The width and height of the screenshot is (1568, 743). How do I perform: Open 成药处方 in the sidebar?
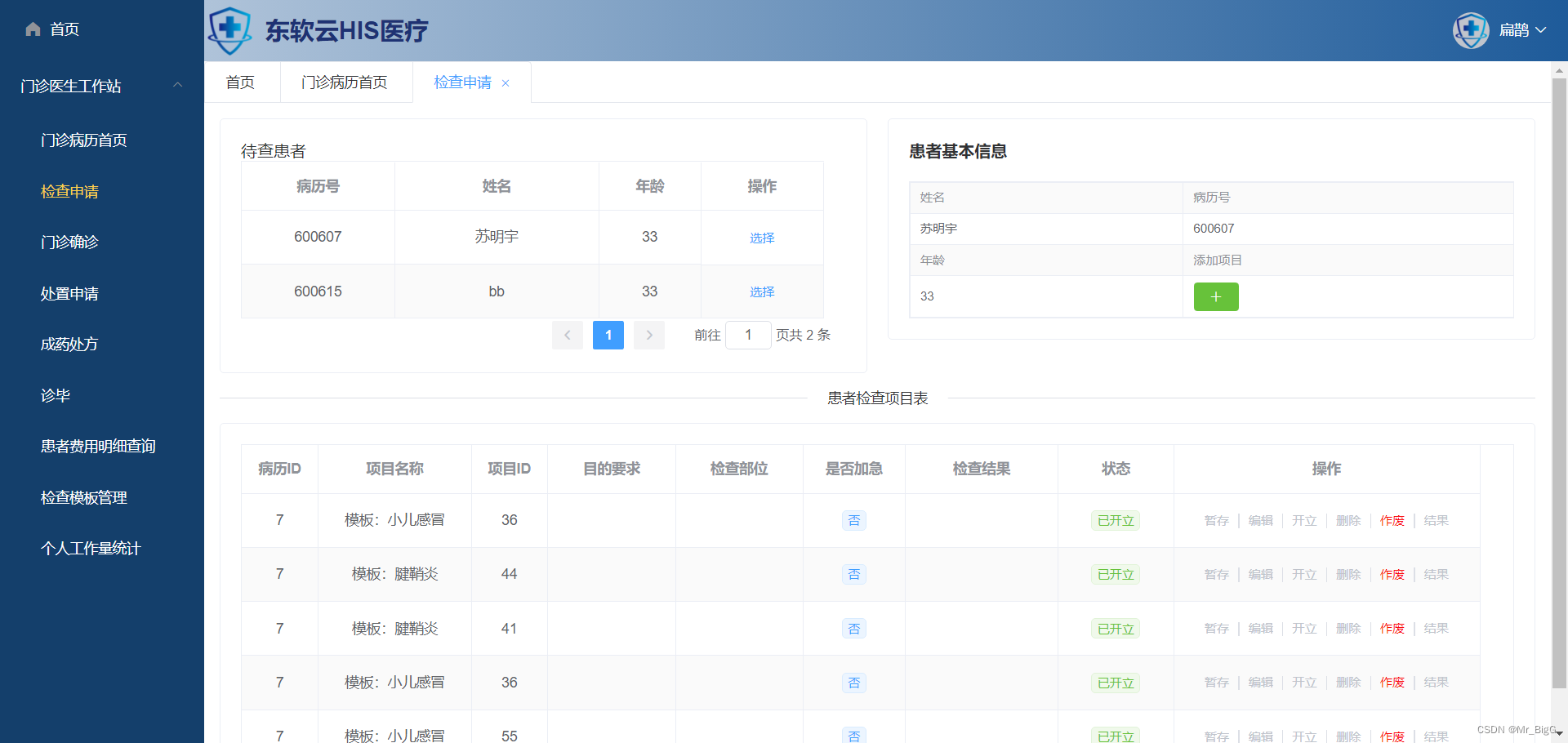tap(69, 345)
